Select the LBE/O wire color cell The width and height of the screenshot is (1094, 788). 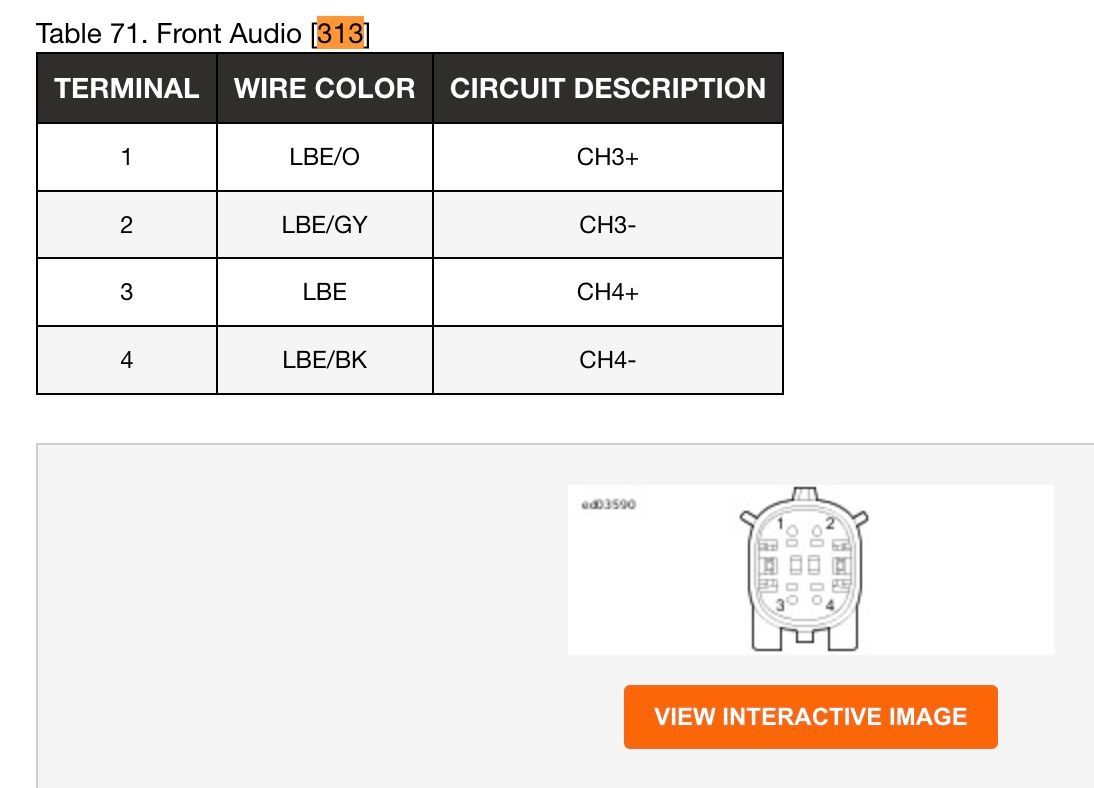click(324, 157)
